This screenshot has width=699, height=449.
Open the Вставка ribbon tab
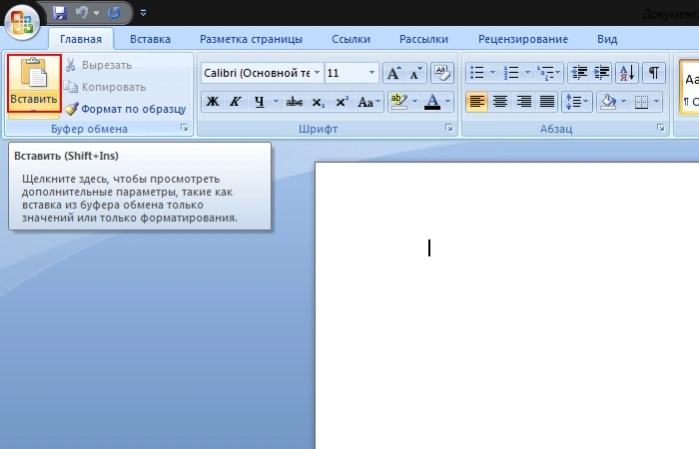pos(150,39)
